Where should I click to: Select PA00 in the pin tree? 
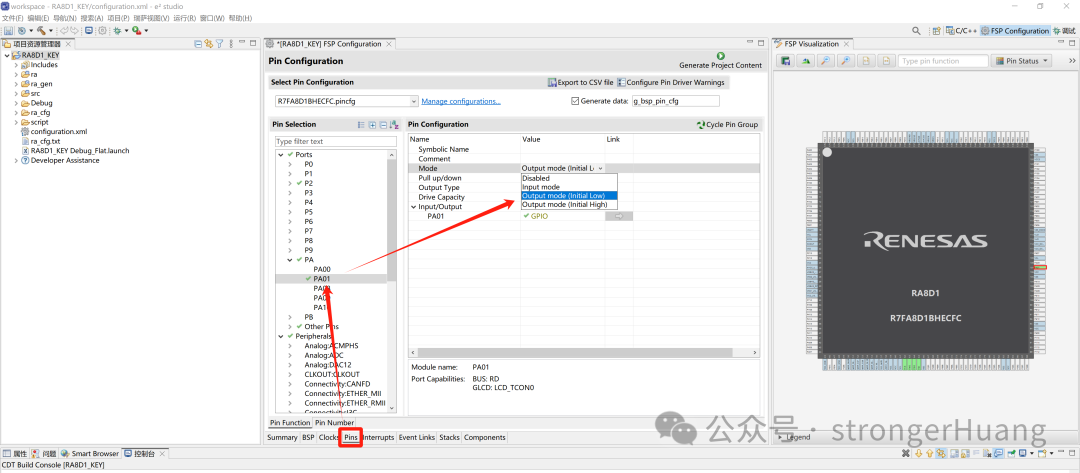click(322, 269)
